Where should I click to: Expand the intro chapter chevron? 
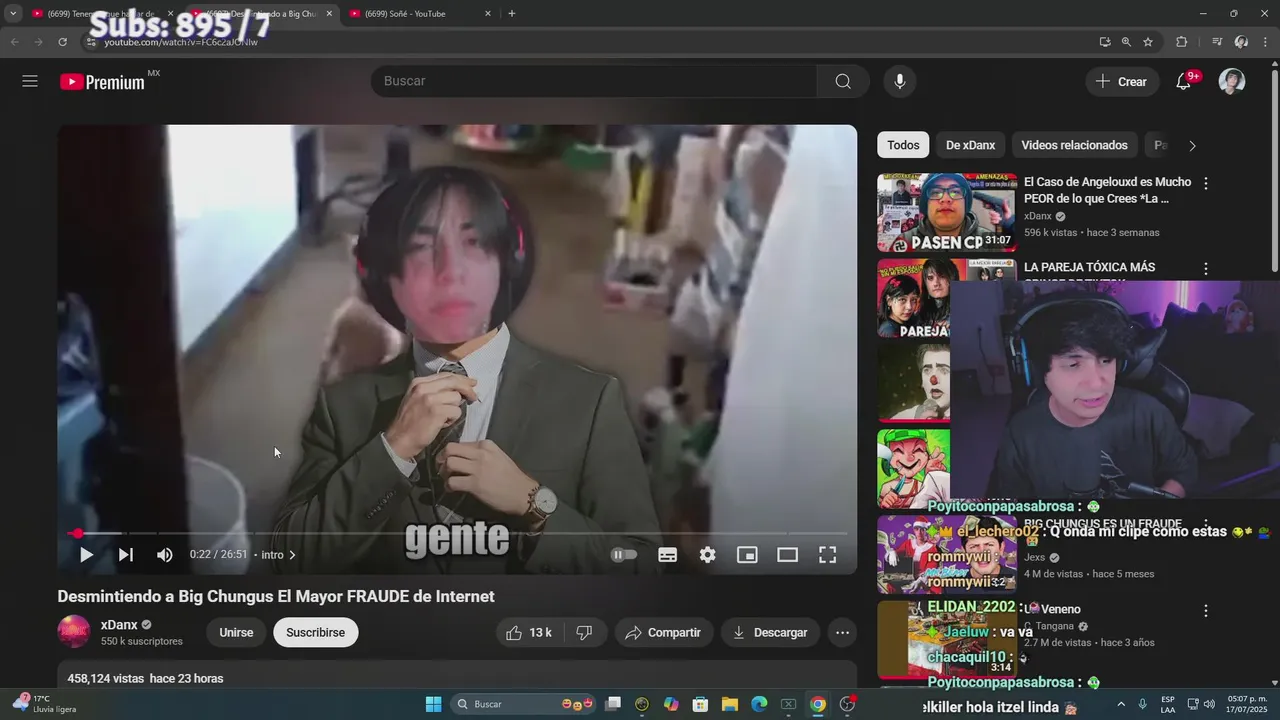pos(292,555)
